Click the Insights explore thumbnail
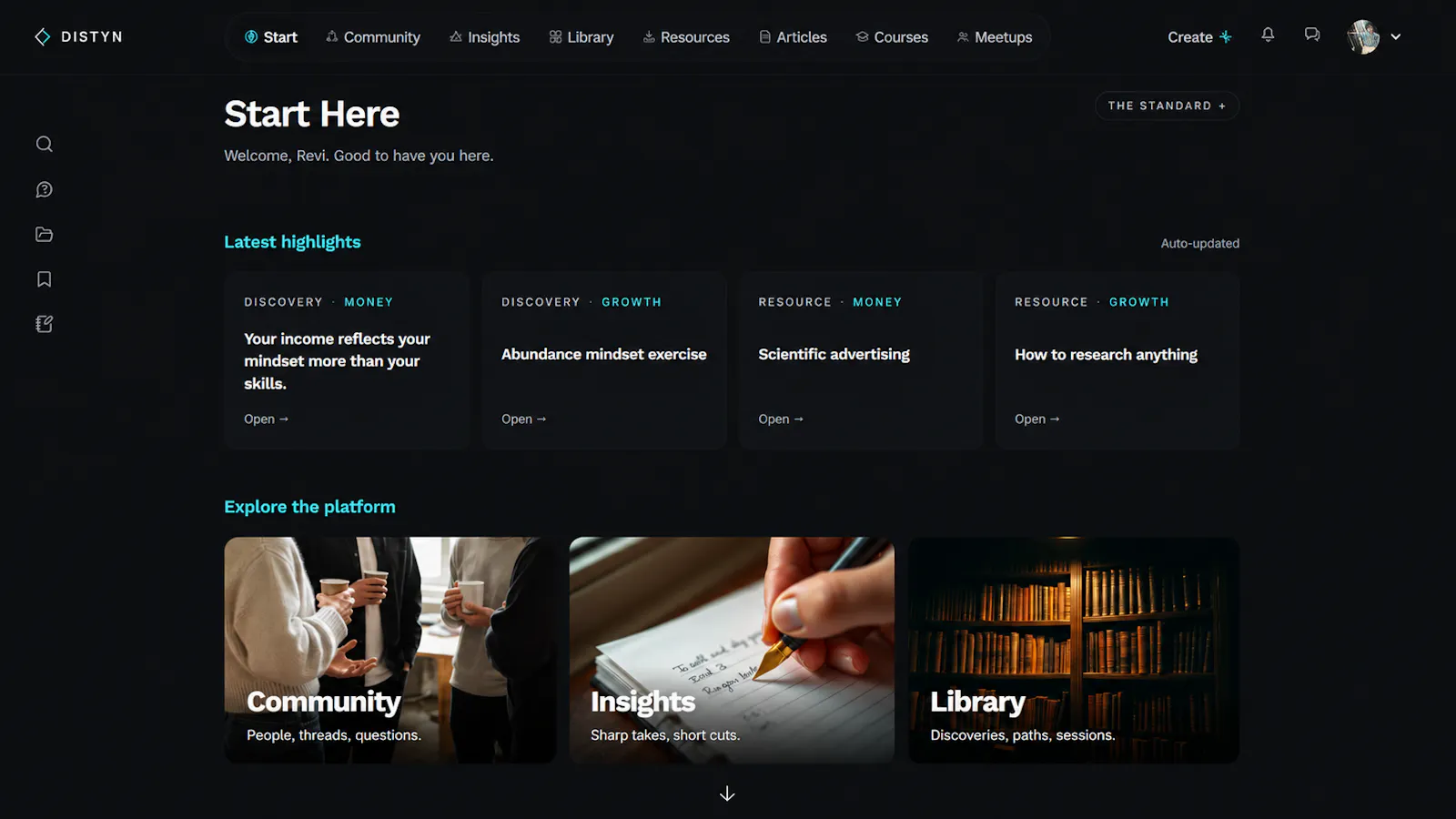Viewport: 1456px width, 819px height. click(732, 650)
